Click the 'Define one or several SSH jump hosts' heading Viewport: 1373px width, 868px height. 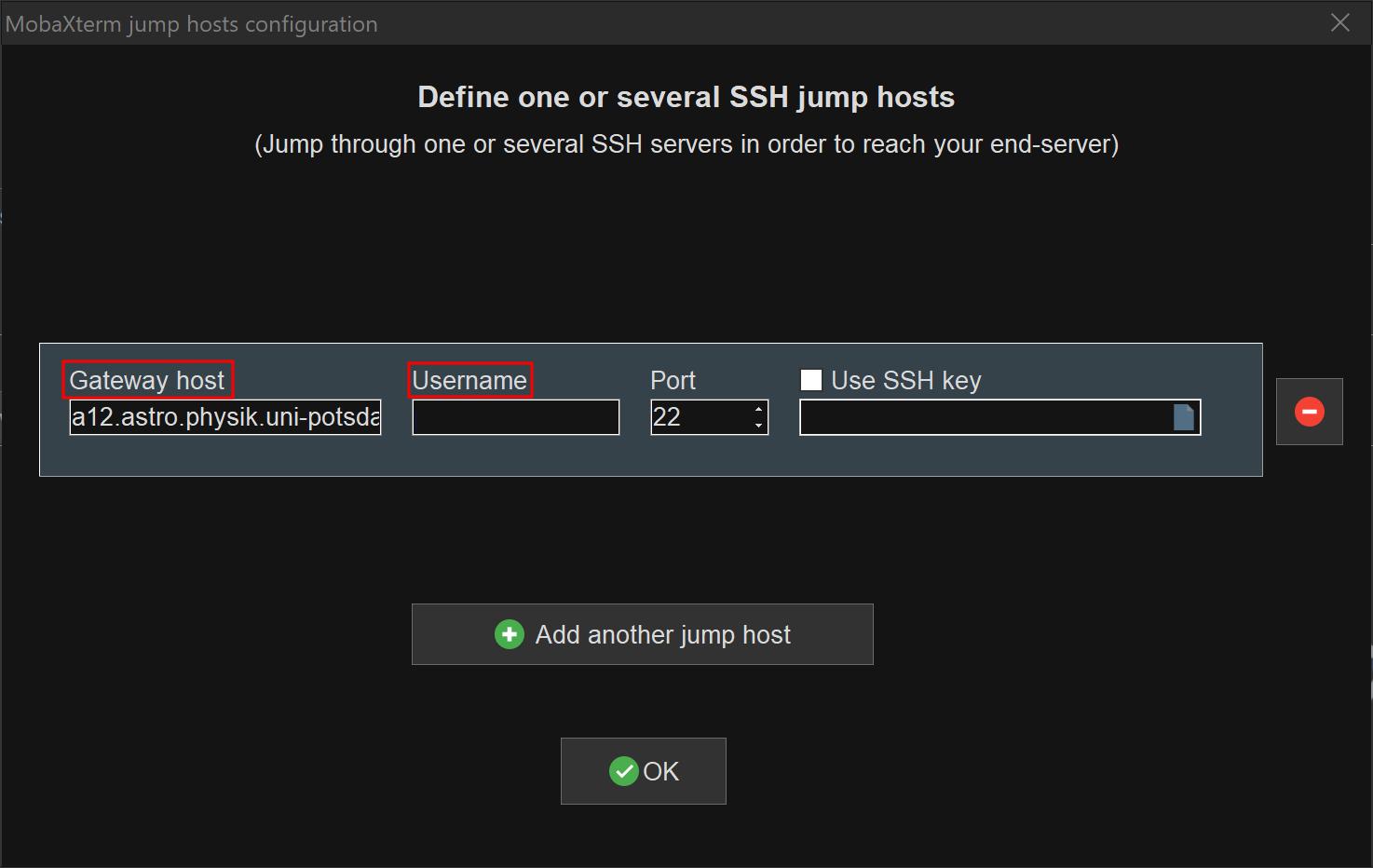tap(686, 97)
